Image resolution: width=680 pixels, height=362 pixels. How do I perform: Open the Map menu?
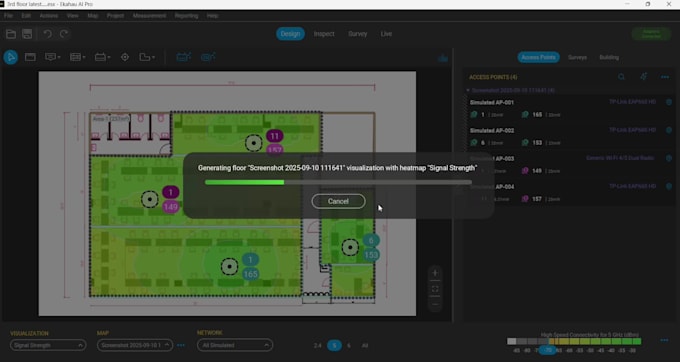pyautogui.click(x=93, y=16)
